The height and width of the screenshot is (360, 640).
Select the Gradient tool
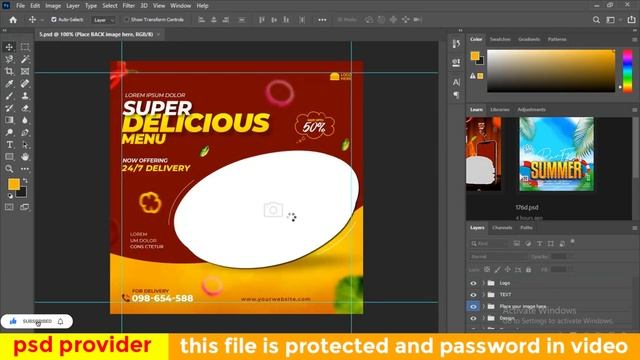coord(9,120)
